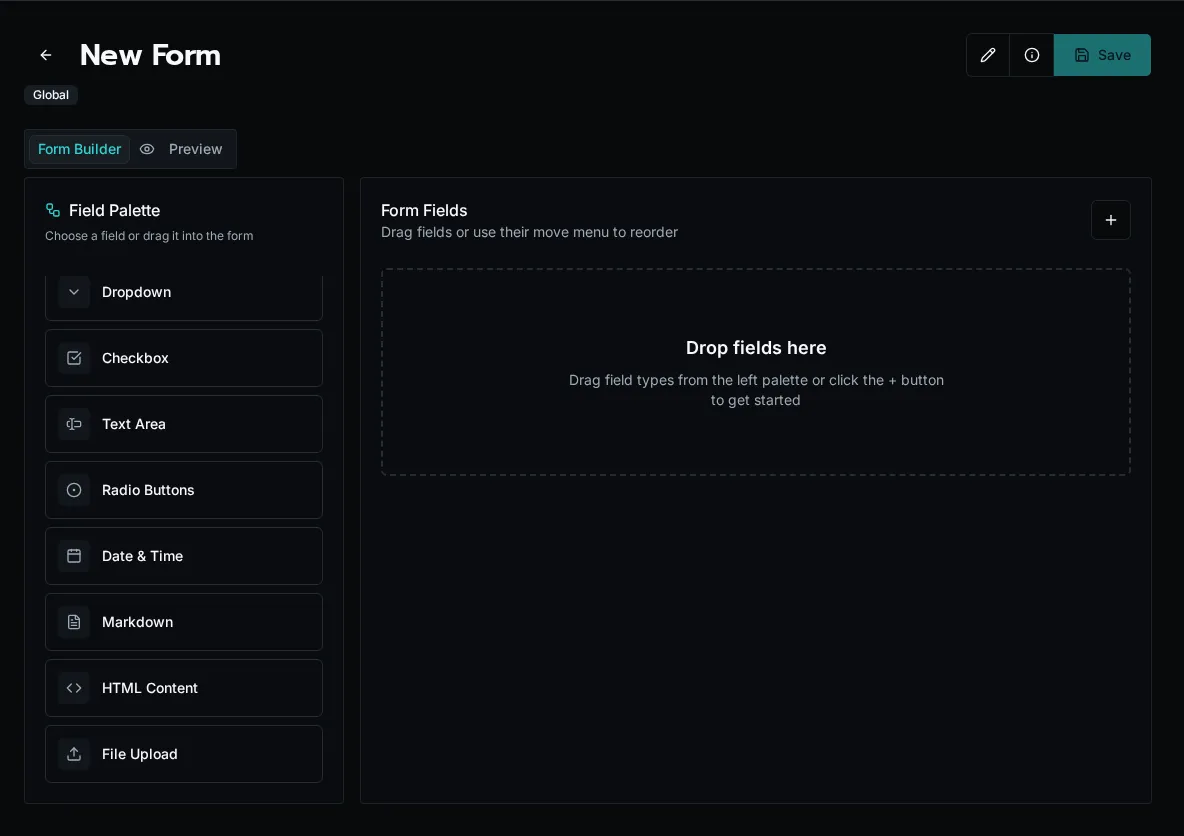Save the form

pos(1102,55)
